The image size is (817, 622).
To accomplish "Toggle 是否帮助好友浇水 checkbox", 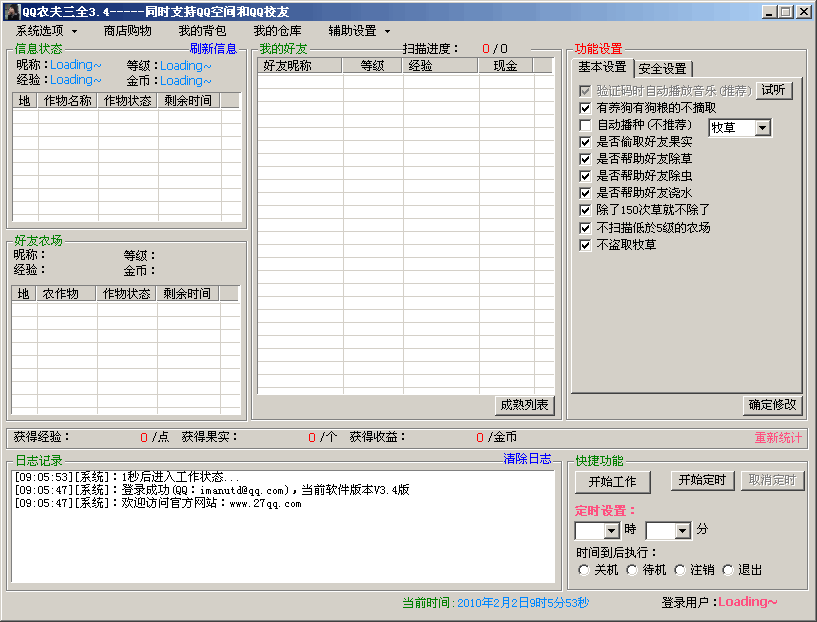I will click(585, 193).
